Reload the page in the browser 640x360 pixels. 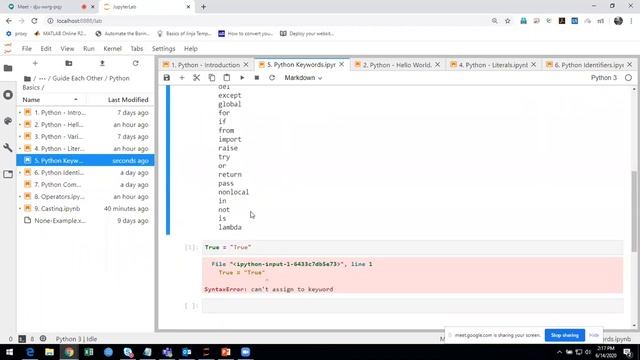click(x=34, y=21)
